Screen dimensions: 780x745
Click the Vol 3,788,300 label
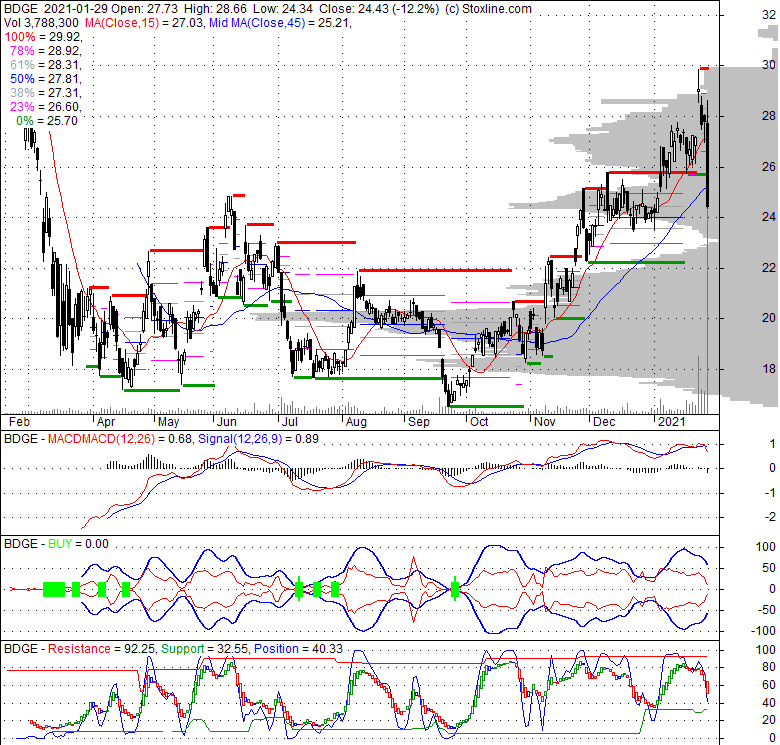tap(41, 23)
